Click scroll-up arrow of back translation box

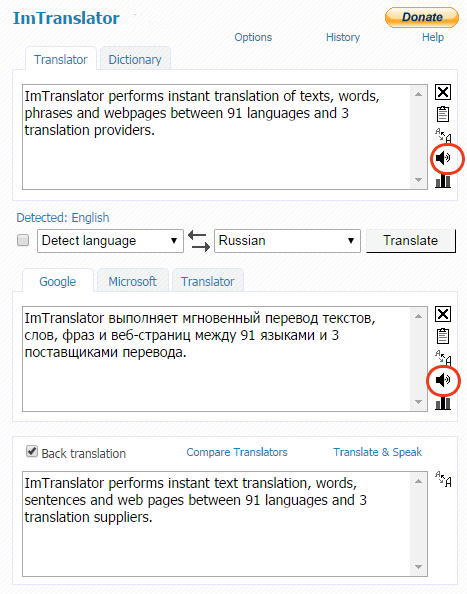point(419,481)
